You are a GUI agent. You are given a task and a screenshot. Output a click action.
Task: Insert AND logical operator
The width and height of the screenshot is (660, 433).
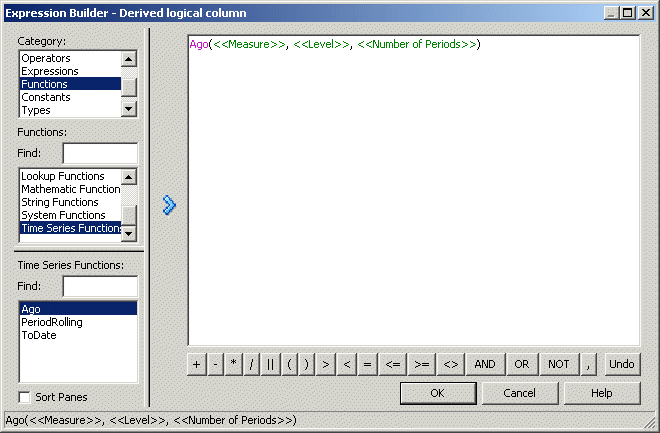tap(485, 364)
